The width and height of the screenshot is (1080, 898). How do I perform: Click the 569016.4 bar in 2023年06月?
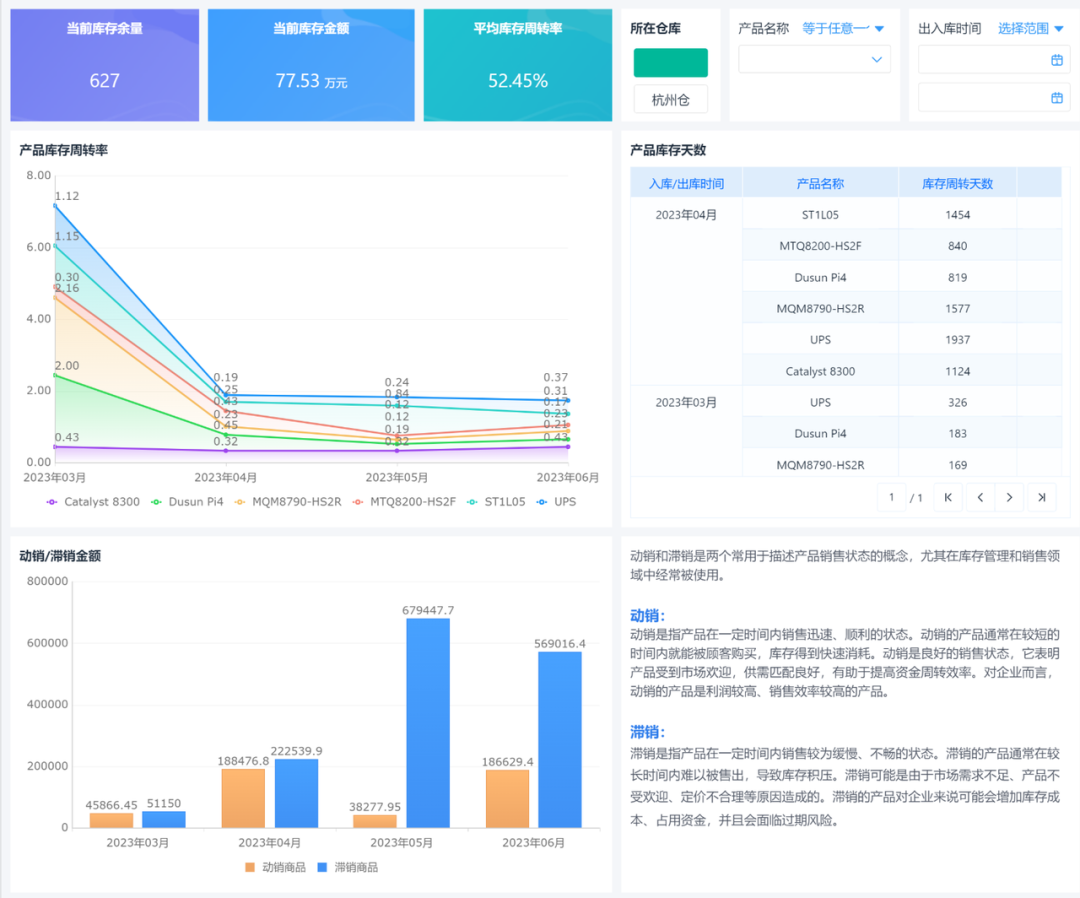560,740
